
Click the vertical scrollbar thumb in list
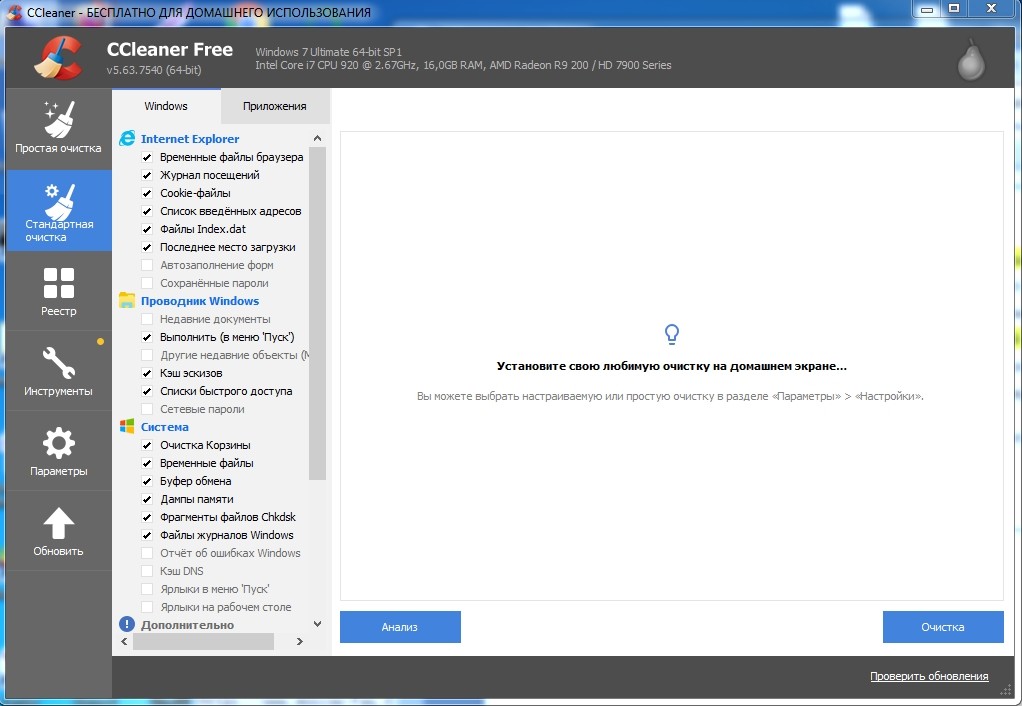pos(317,313)
